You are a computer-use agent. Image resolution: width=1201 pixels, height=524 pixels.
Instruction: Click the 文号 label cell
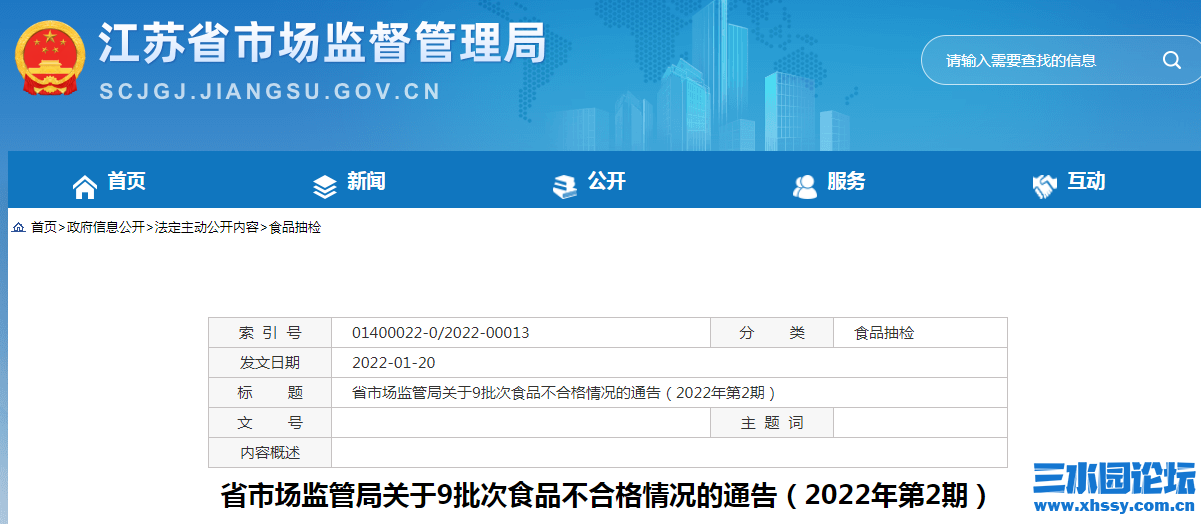click(270, 423)
